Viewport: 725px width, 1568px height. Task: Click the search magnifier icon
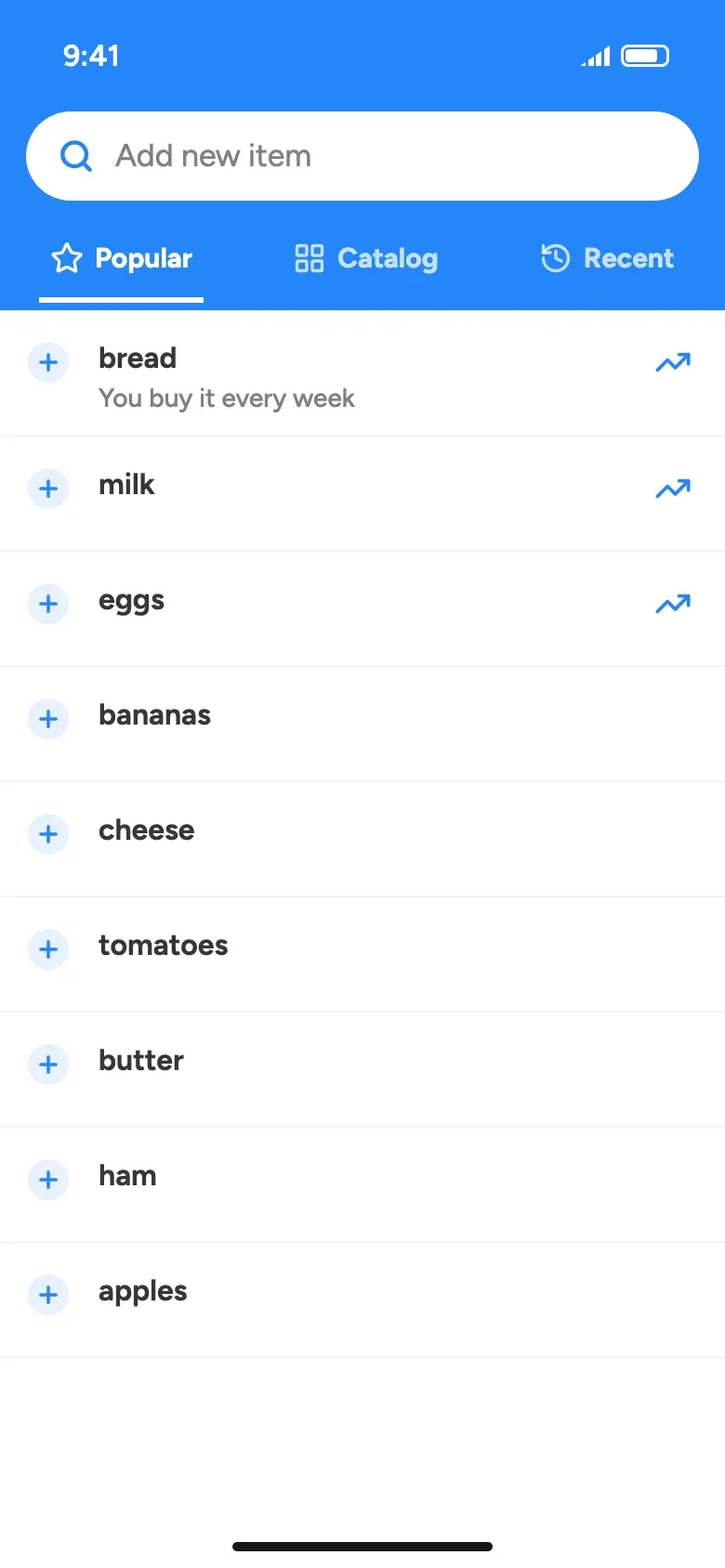tap(76, 156)
